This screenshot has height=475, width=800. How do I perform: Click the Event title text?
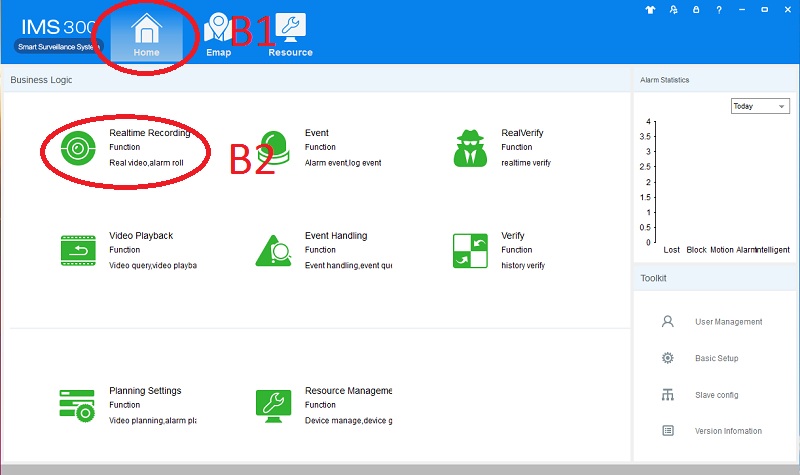coord(317,133)
